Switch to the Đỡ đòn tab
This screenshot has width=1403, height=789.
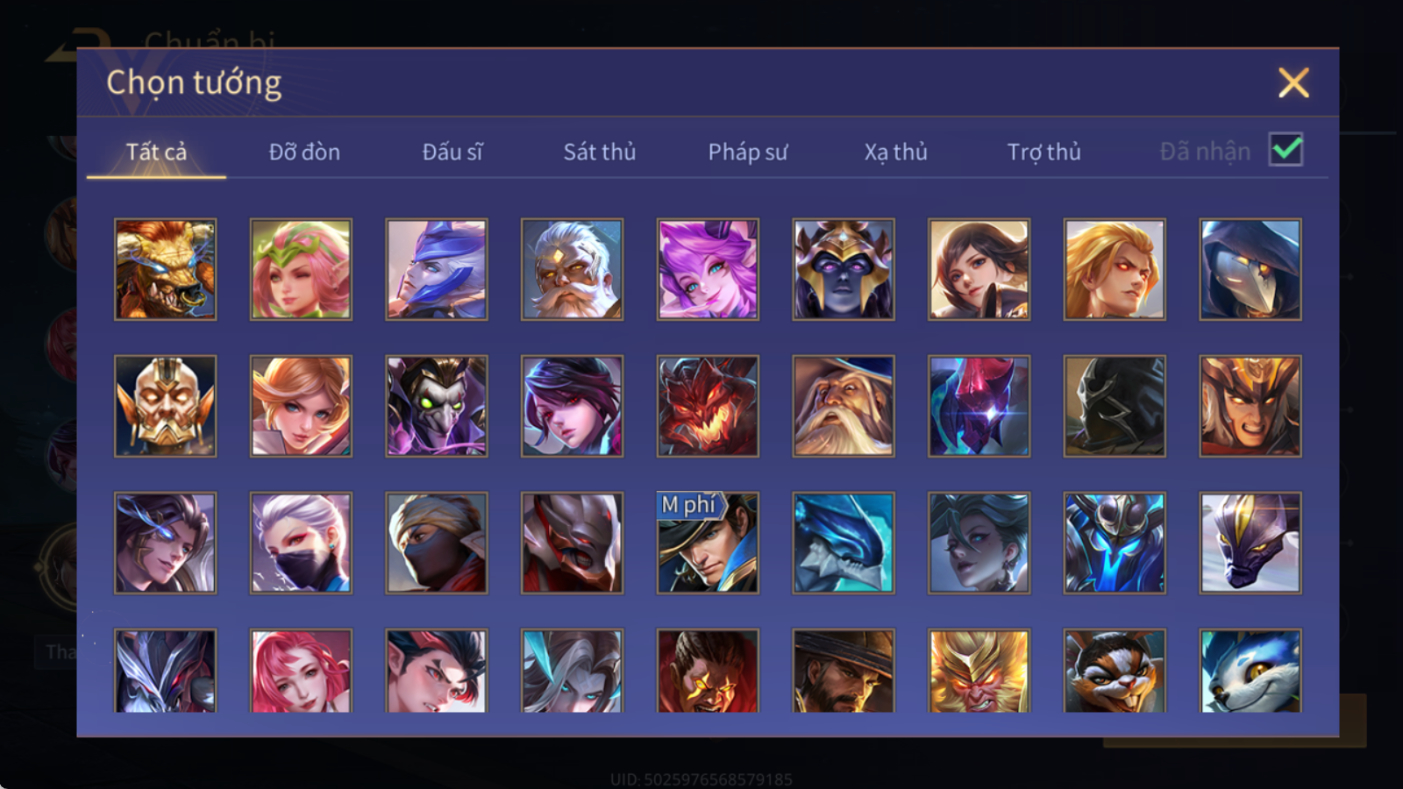pyautogui.click(x=304, y=152)
